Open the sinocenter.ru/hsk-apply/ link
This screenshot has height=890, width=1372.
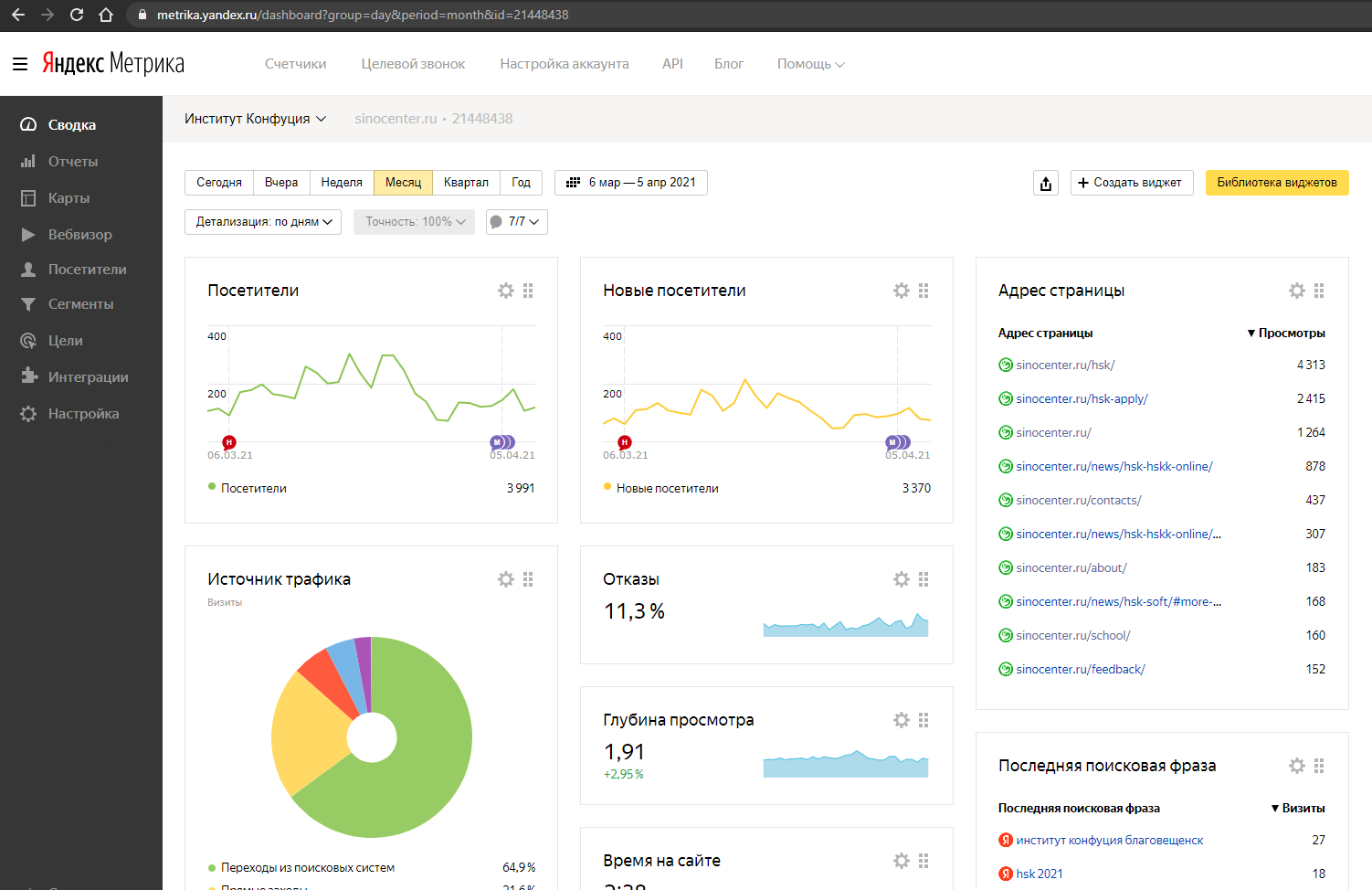pyautogui.click(x=1082, y=398)
